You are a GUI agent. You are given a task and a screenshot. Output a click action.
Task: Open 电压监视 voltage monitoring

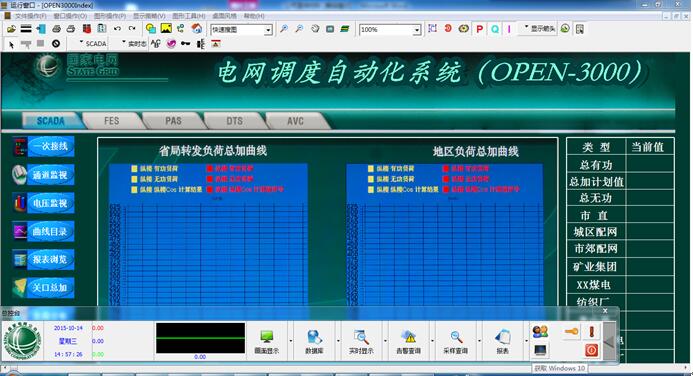(x=50, y=203)
